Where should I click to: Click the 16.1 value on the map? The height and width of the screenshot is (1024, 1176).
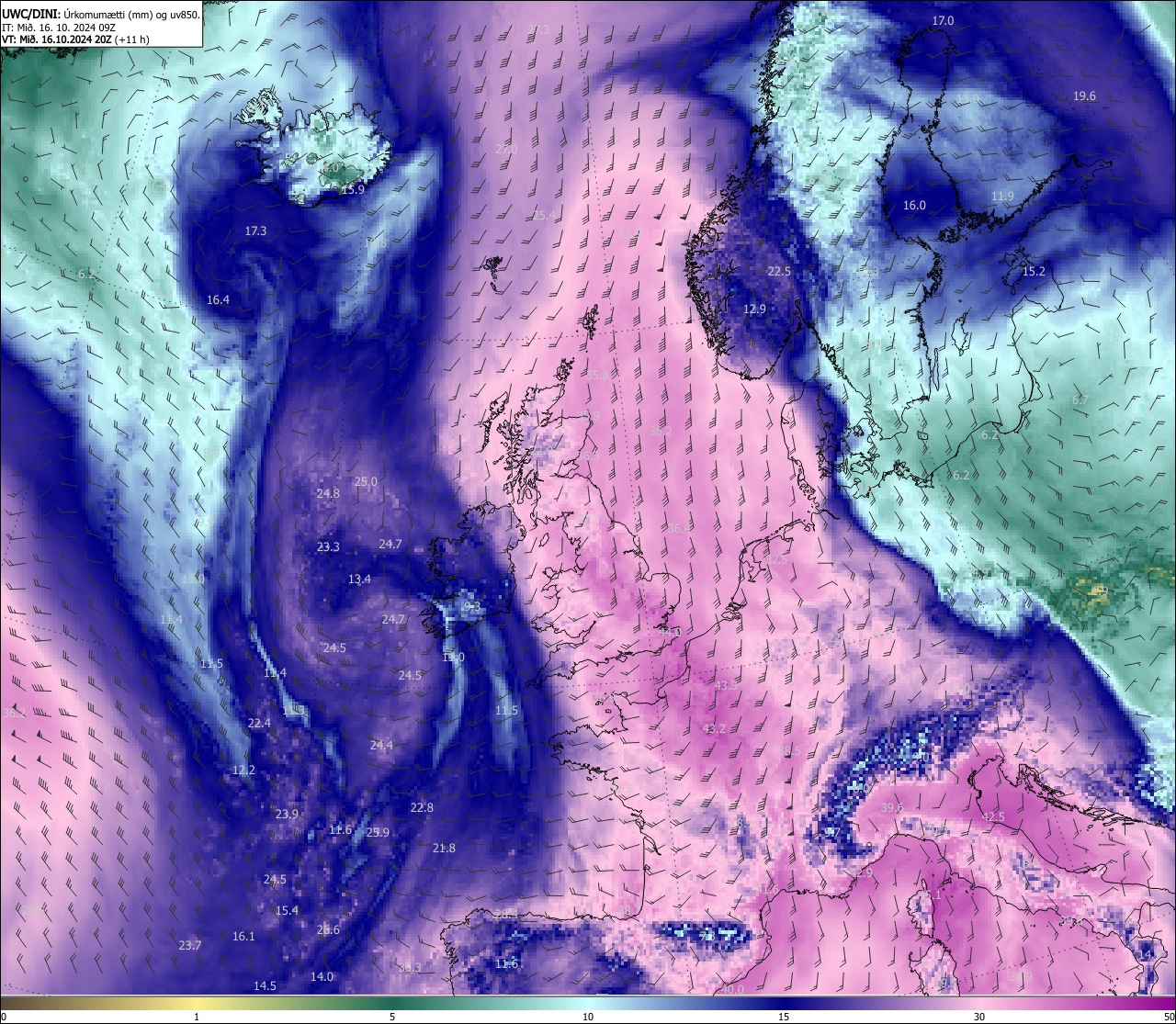[243, 937]
